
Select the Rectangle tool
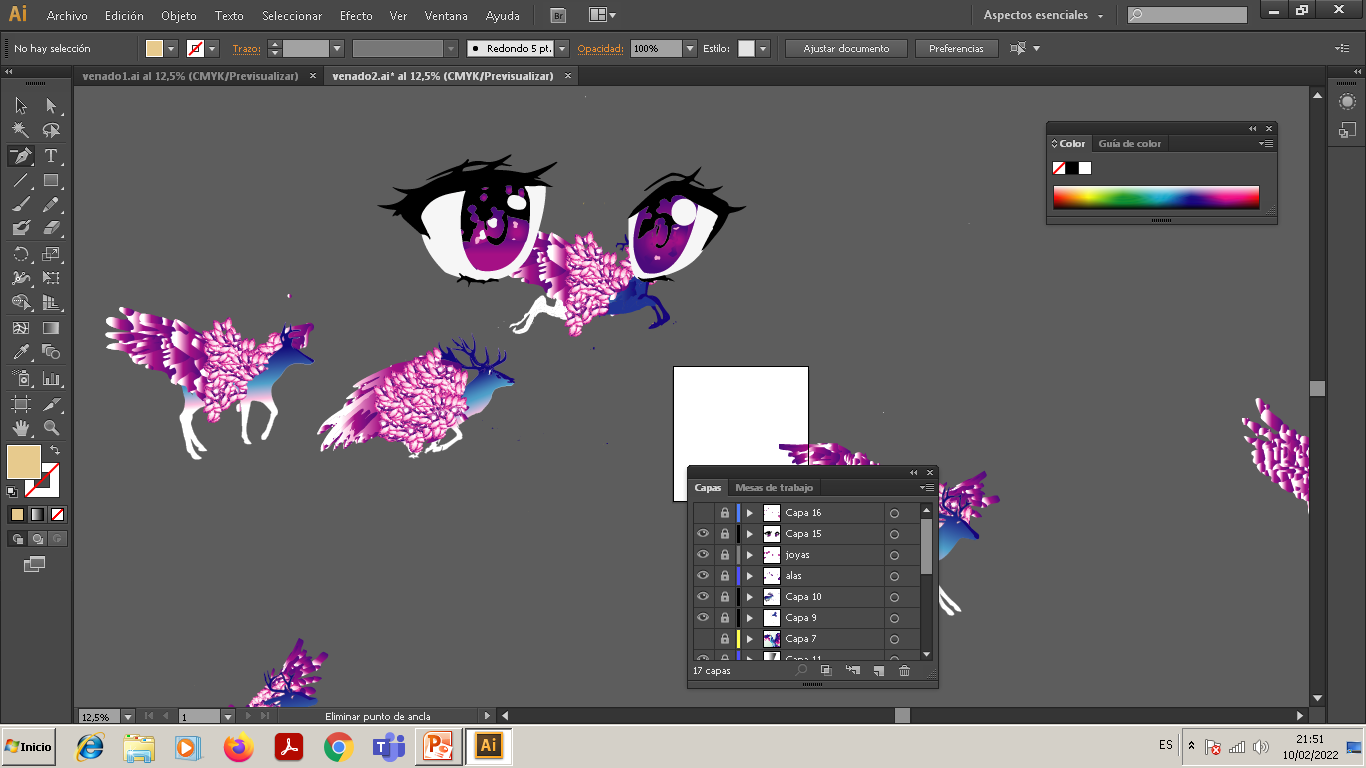click(51, 181)
